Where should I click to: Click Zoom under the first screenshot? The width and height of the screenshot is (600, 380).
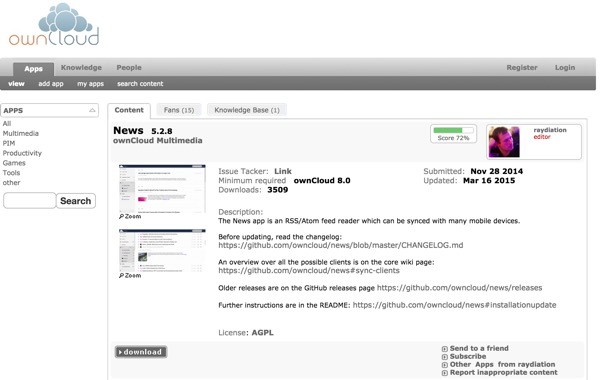pos(130,216)
